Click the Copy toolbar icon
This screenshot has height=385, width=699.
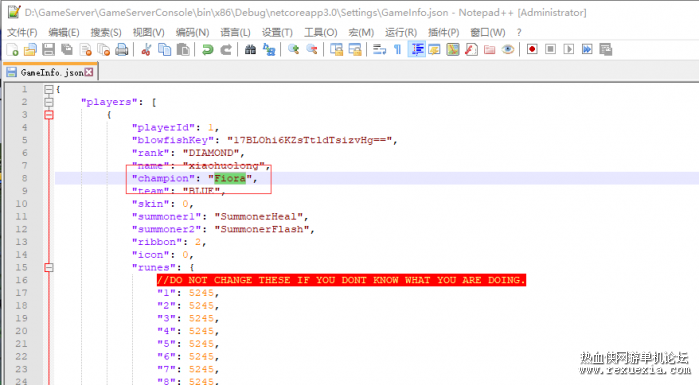[164, 49]
